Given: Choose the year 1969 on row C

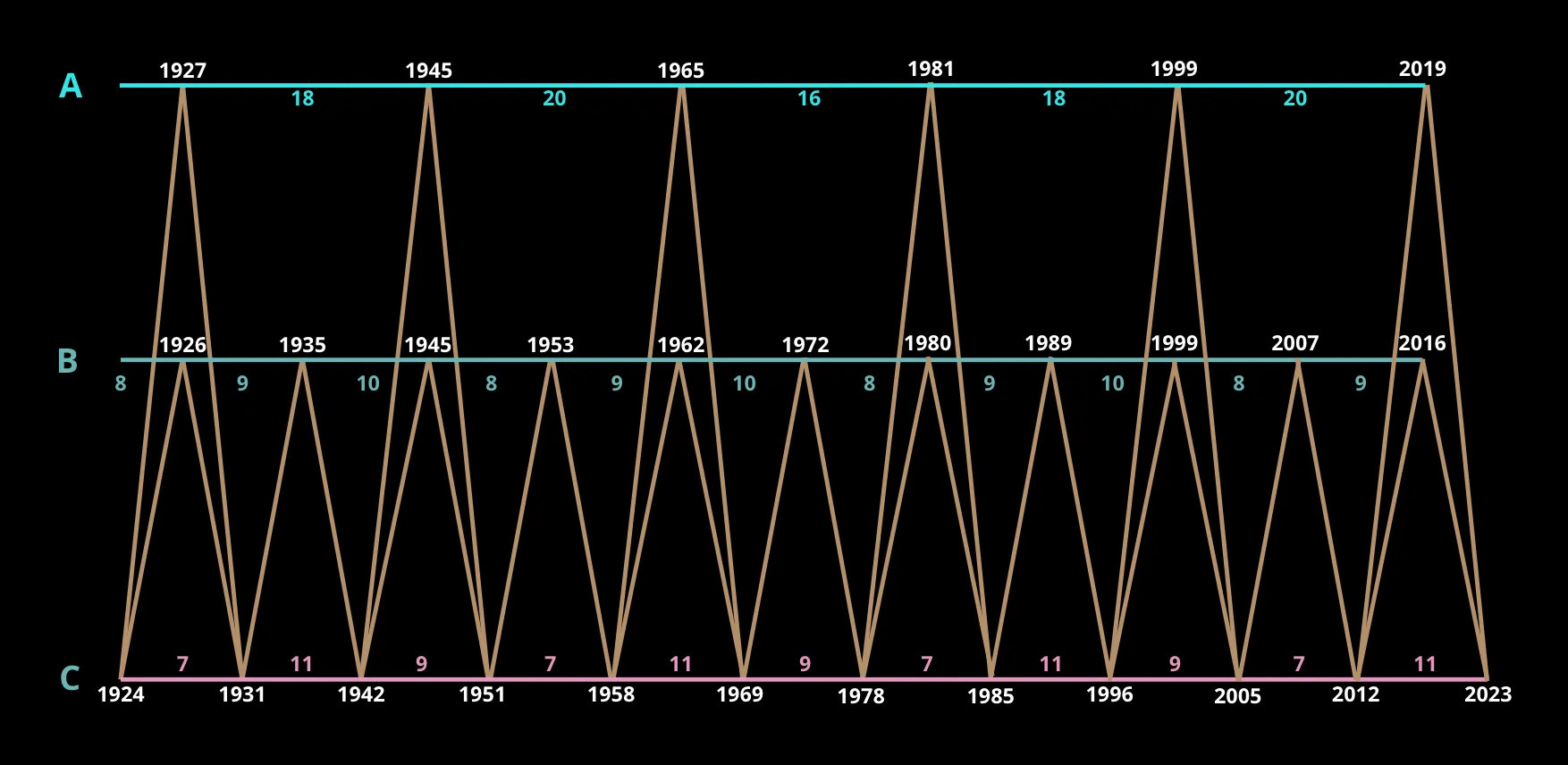Looking at the screenshot, I should (x=740, y=694).
